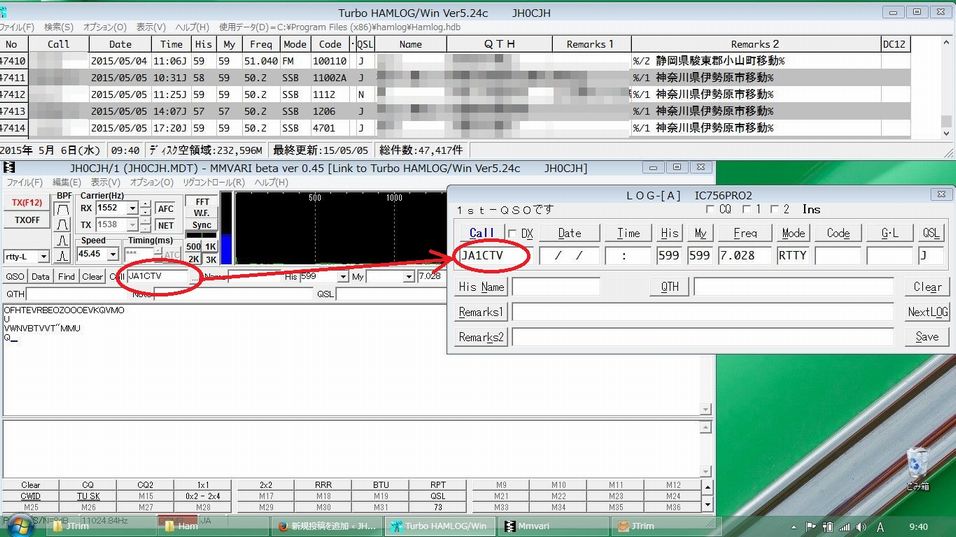The image size is (956, 537).
Task: Open MMVARI window system menu icon
Action: click(x=9, y=168)
